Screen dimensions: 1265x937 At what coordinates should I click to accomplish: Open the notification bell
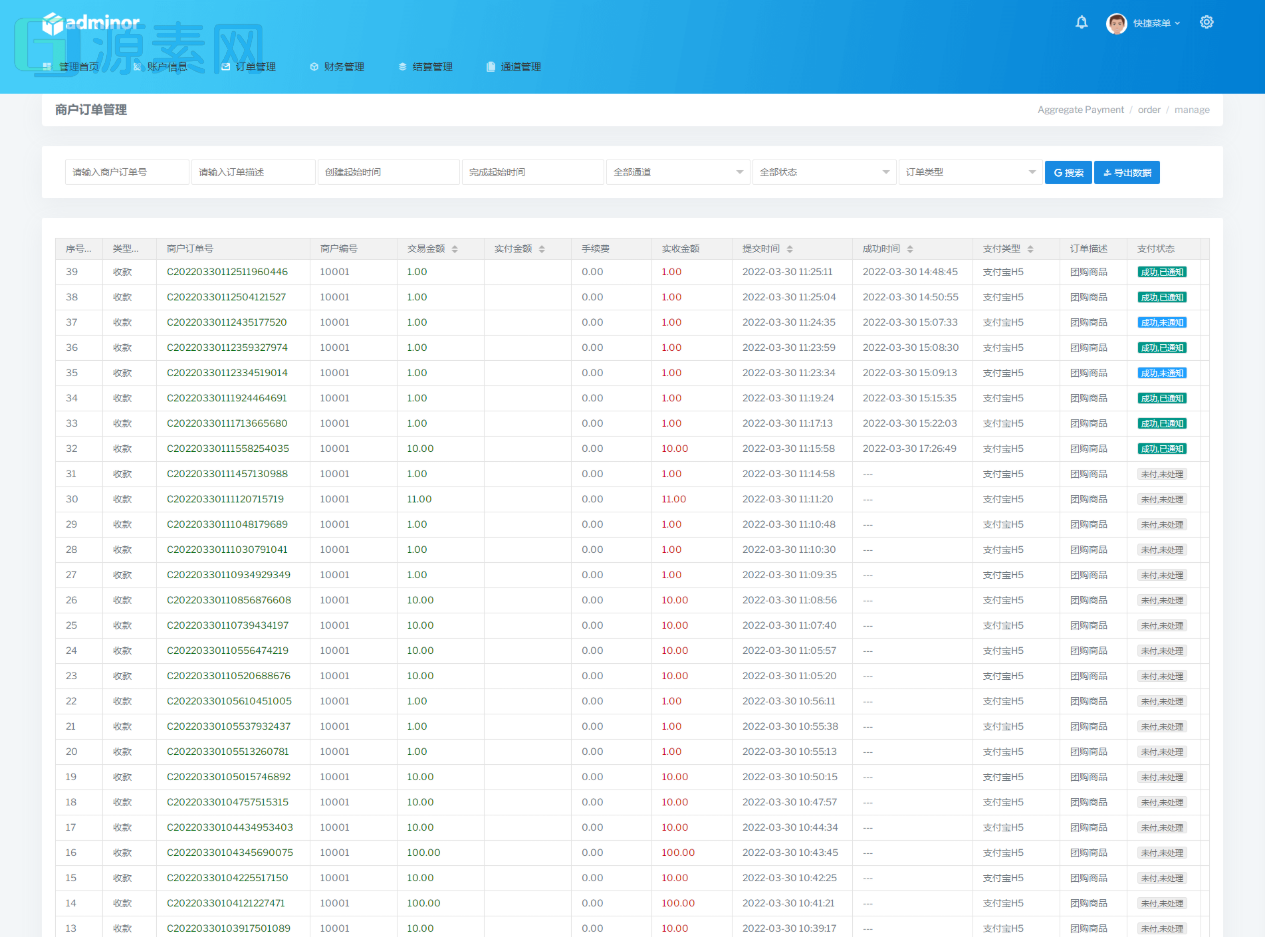(1081, 22)
